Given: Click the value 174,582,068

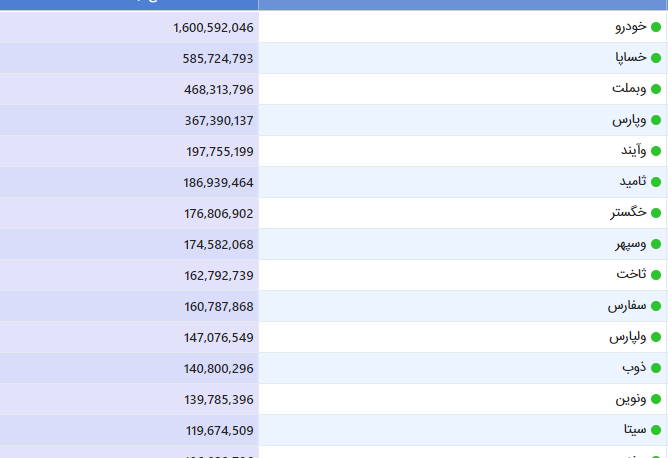Looking at the screenshot, I should pos(219,245).
